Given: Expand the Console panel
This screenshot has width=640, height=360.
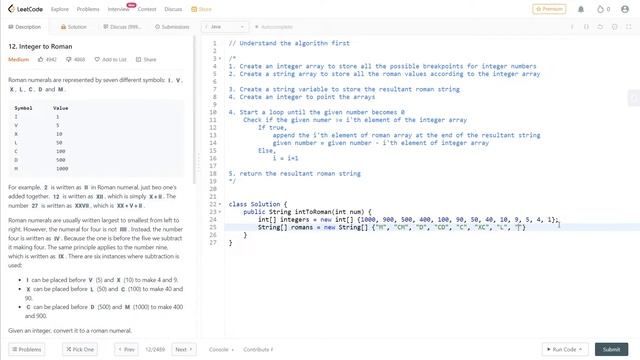Looking at the screenshot, I should [x=221, y=349].
